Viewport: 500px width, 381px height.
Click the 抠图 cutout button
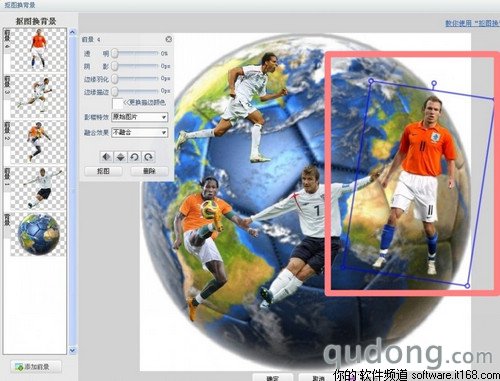[103, 171]
